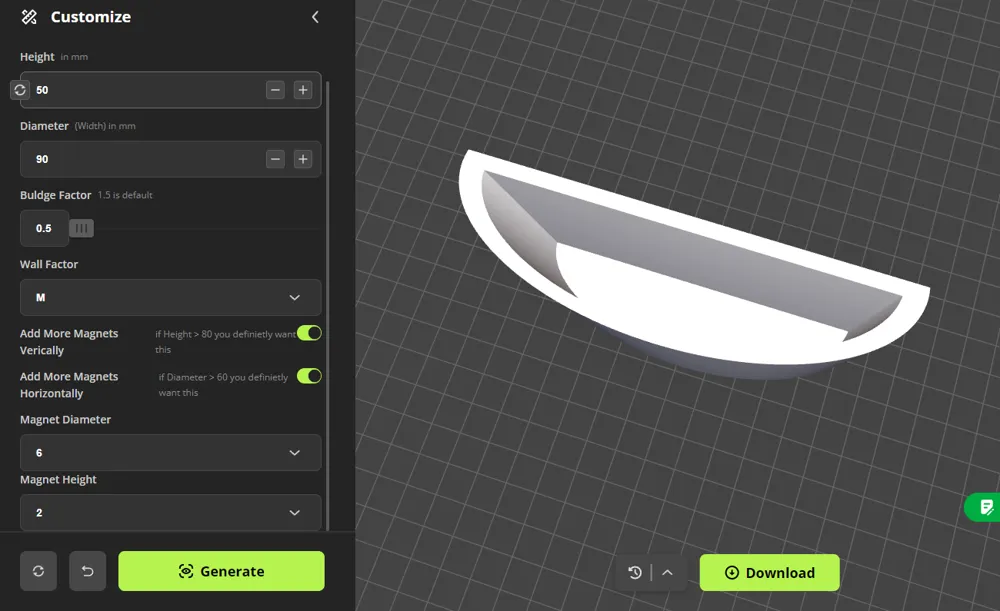Click the Customize tools icon in header
The image size is (1000, 611).
[x=29, y=17]
